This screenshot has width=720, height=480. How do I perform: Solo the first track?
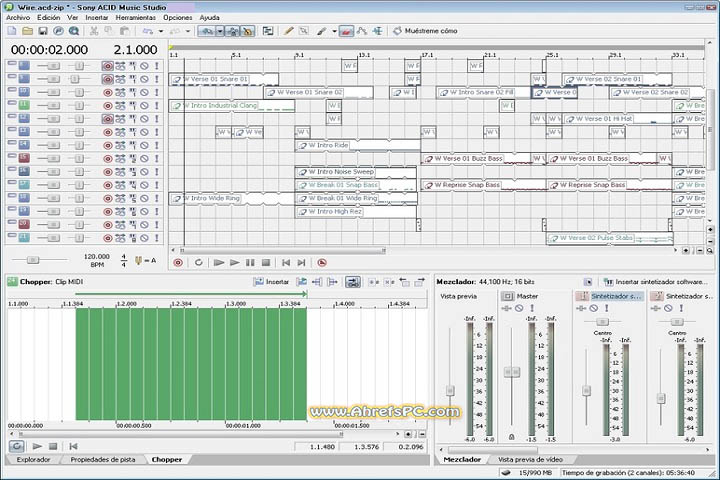point(157,66)
